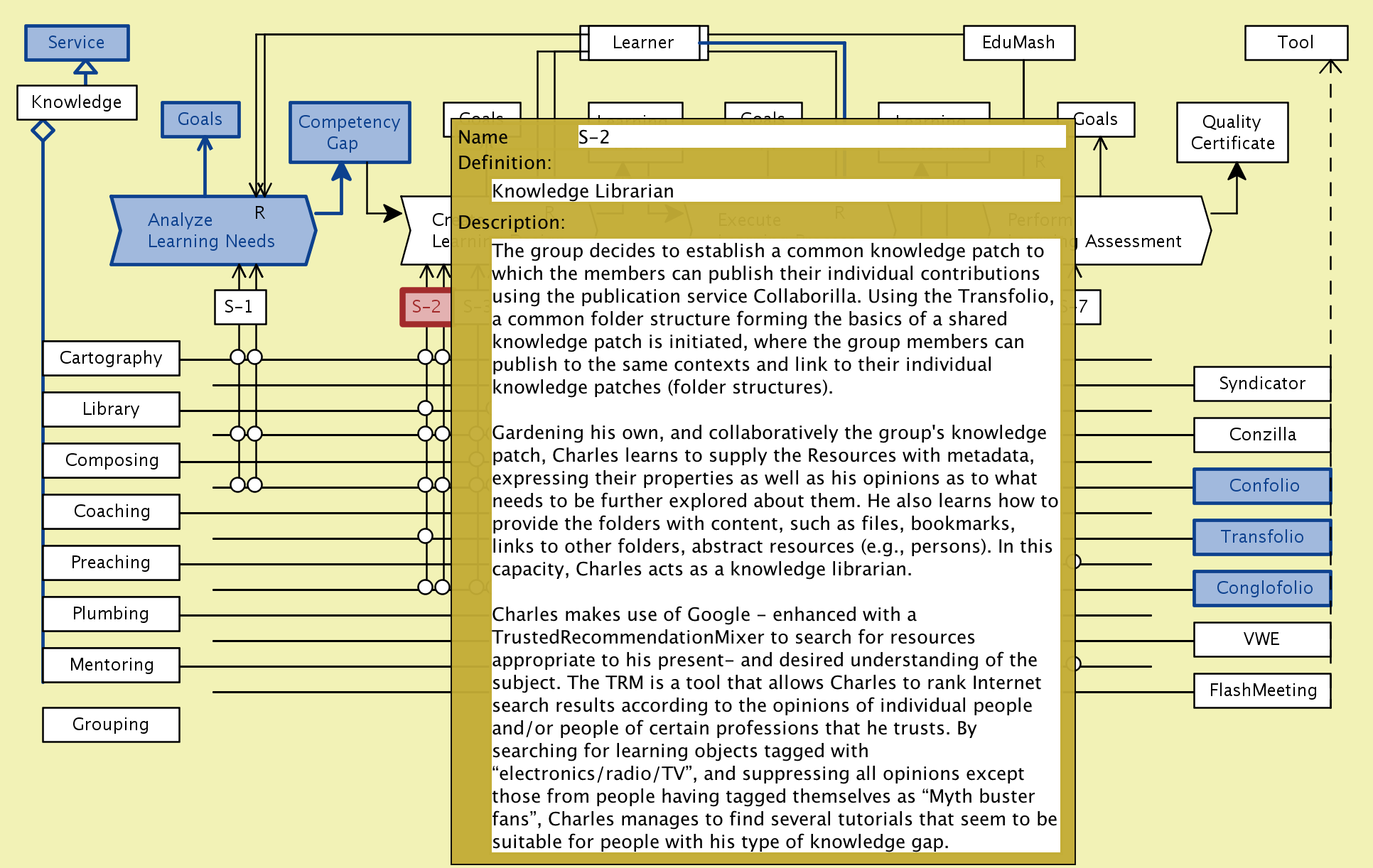Click the Name field containing S-2
Viewport: 1373px width, 868px height.
click(x=821, y=137)
